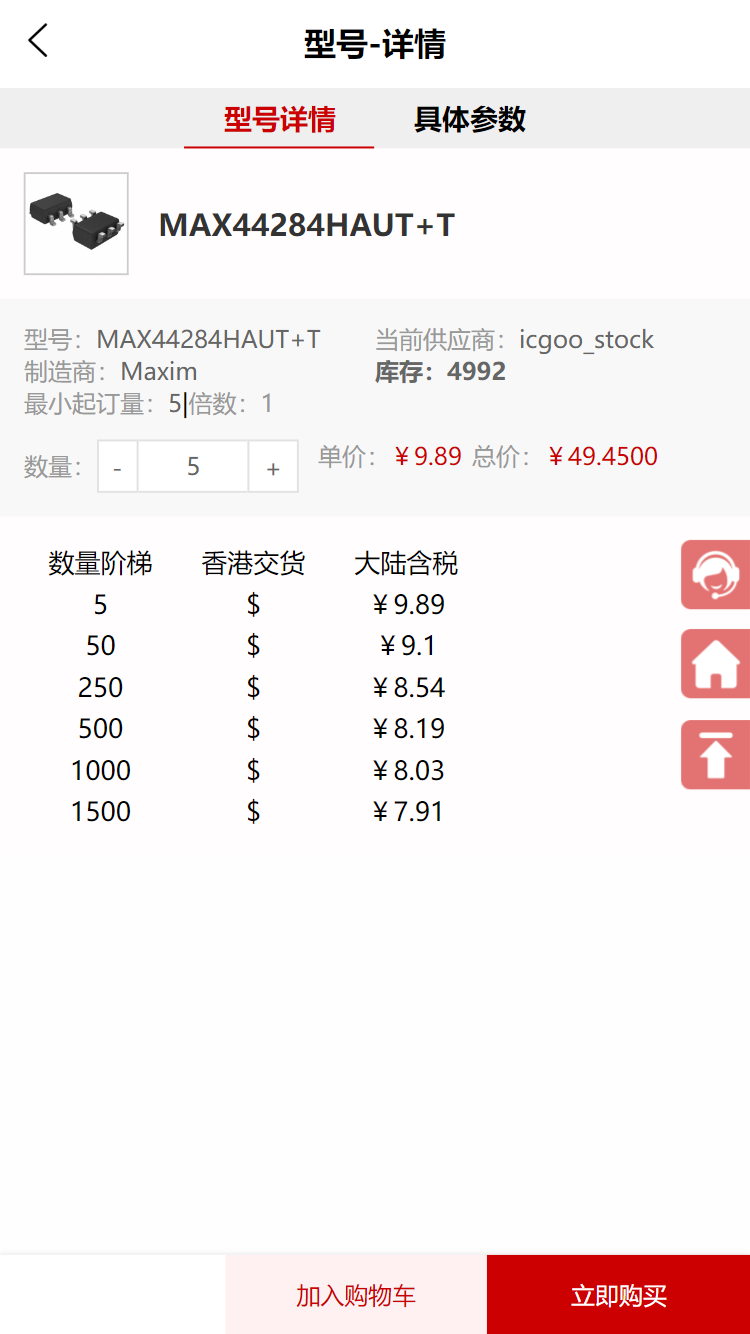750x1334 pixels.
Task: Click supplier name icgoo_stock
Action: [x=586, y=340]
